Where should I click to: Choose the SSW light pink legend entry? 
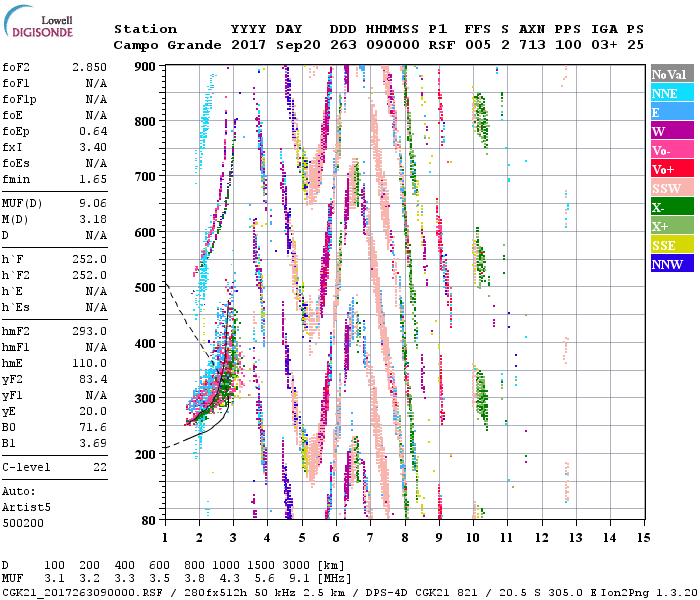672,188
